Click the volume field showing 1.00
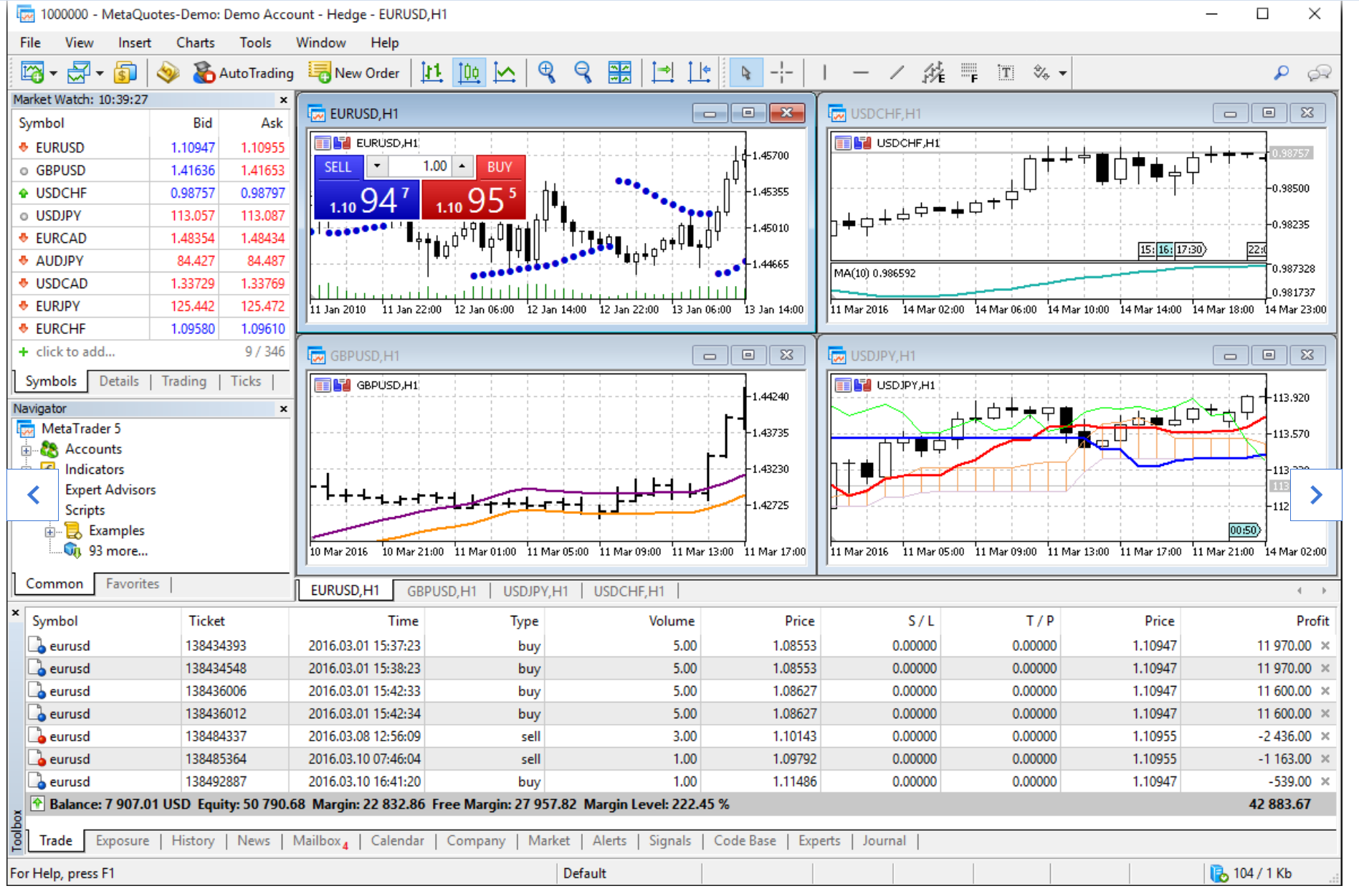 pos(420,167)
